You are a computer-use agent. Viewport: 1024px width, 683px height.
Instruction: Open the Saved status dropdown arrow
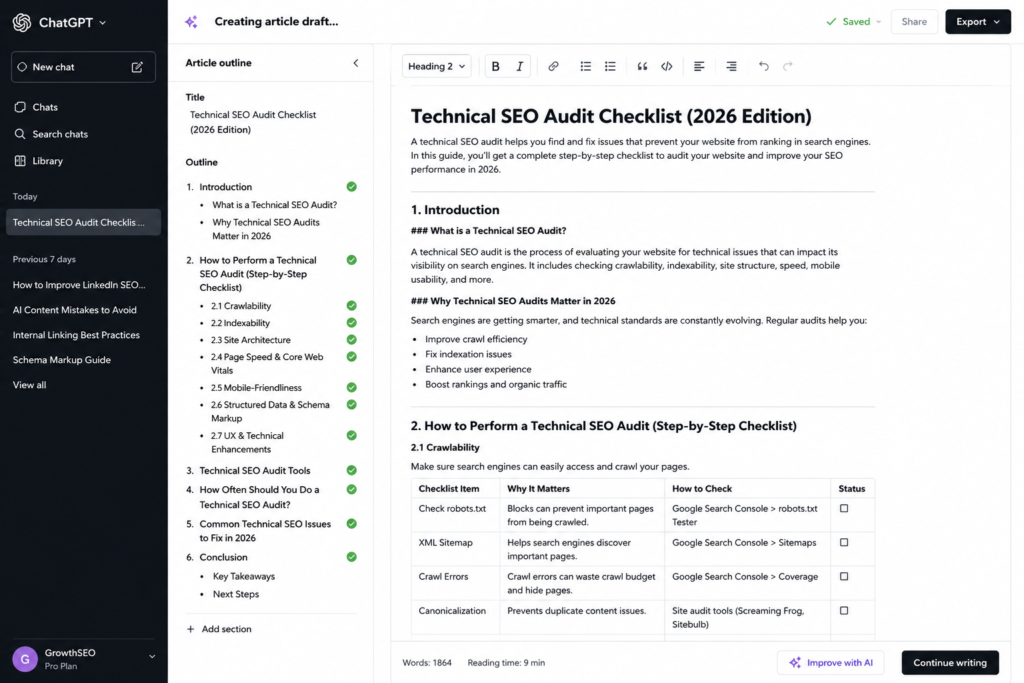(878, 22)
